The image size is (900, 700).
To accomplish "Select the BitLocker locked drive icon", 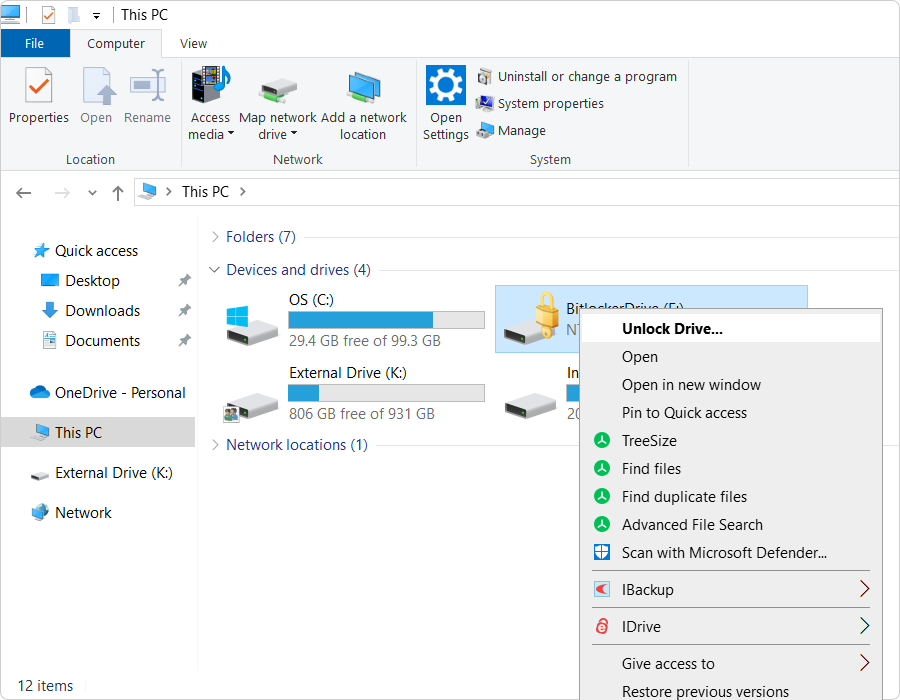I will click(x=530, y=320).
